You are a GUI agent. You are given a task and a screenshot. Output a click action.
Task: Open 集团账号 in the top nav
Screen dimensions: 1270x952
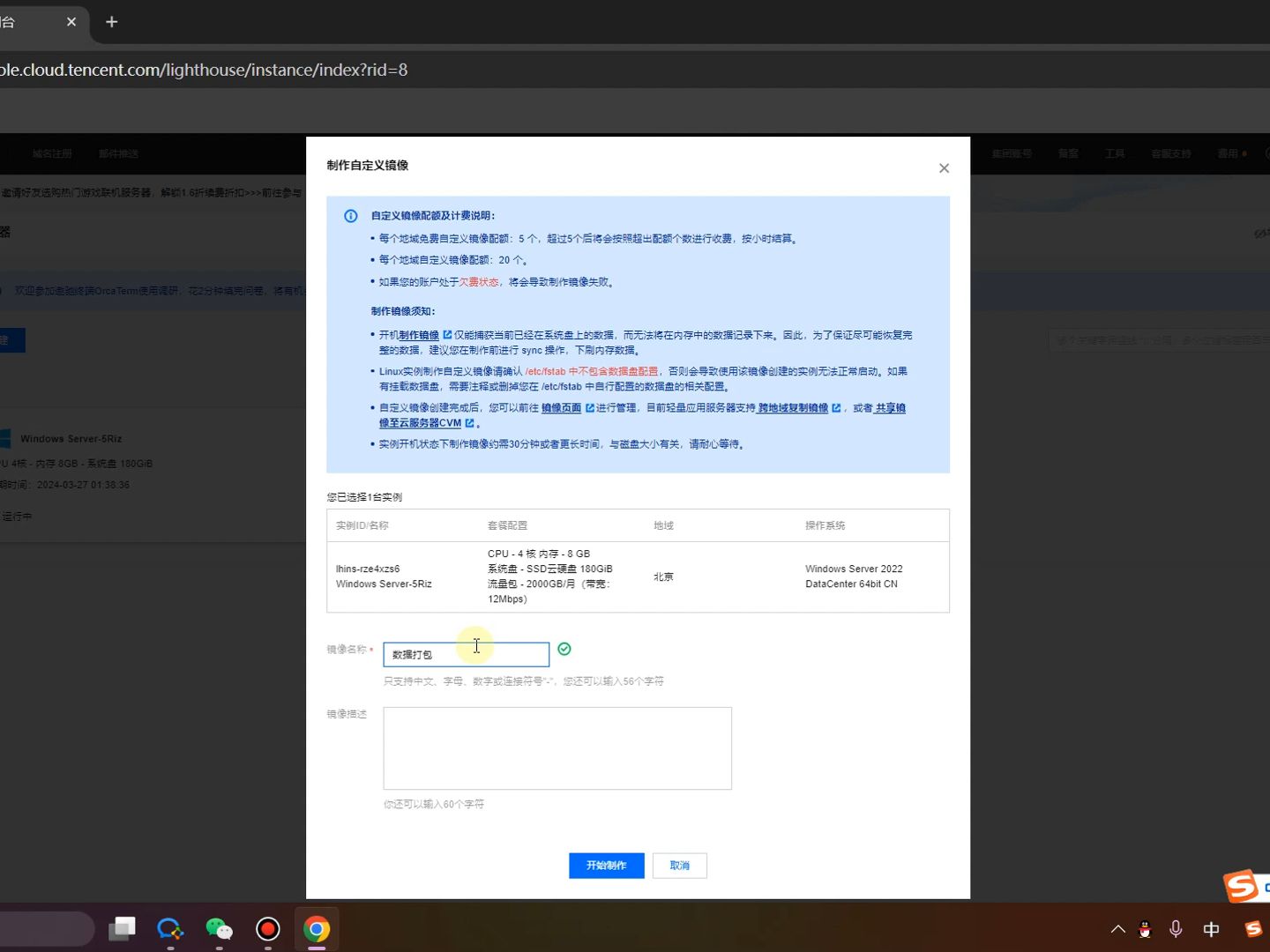pyautogui.click(x=1012, y=153)
